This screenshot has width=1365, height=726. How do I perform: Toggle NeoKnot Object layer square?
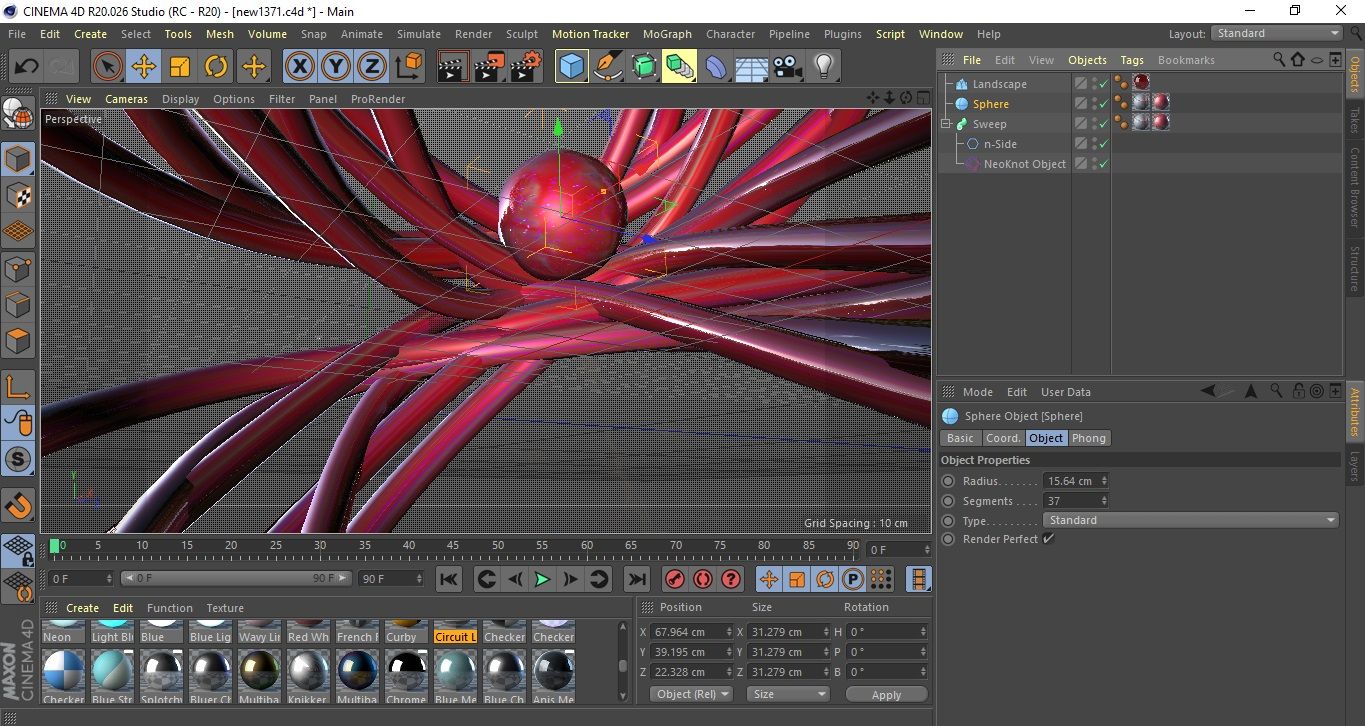pos(1080,164)
